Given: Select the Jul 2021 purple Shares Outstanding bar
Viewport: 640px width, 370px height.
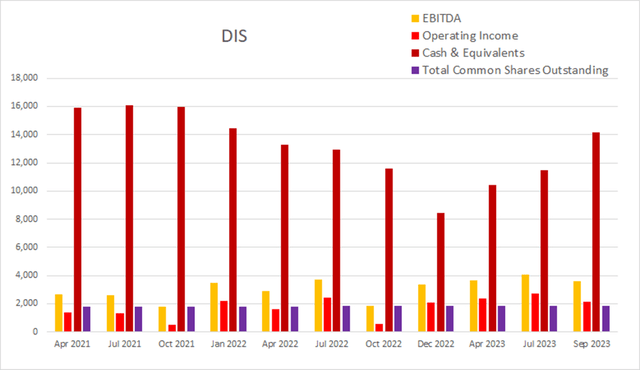Looking at the screenshot, I should click(139, 319).
